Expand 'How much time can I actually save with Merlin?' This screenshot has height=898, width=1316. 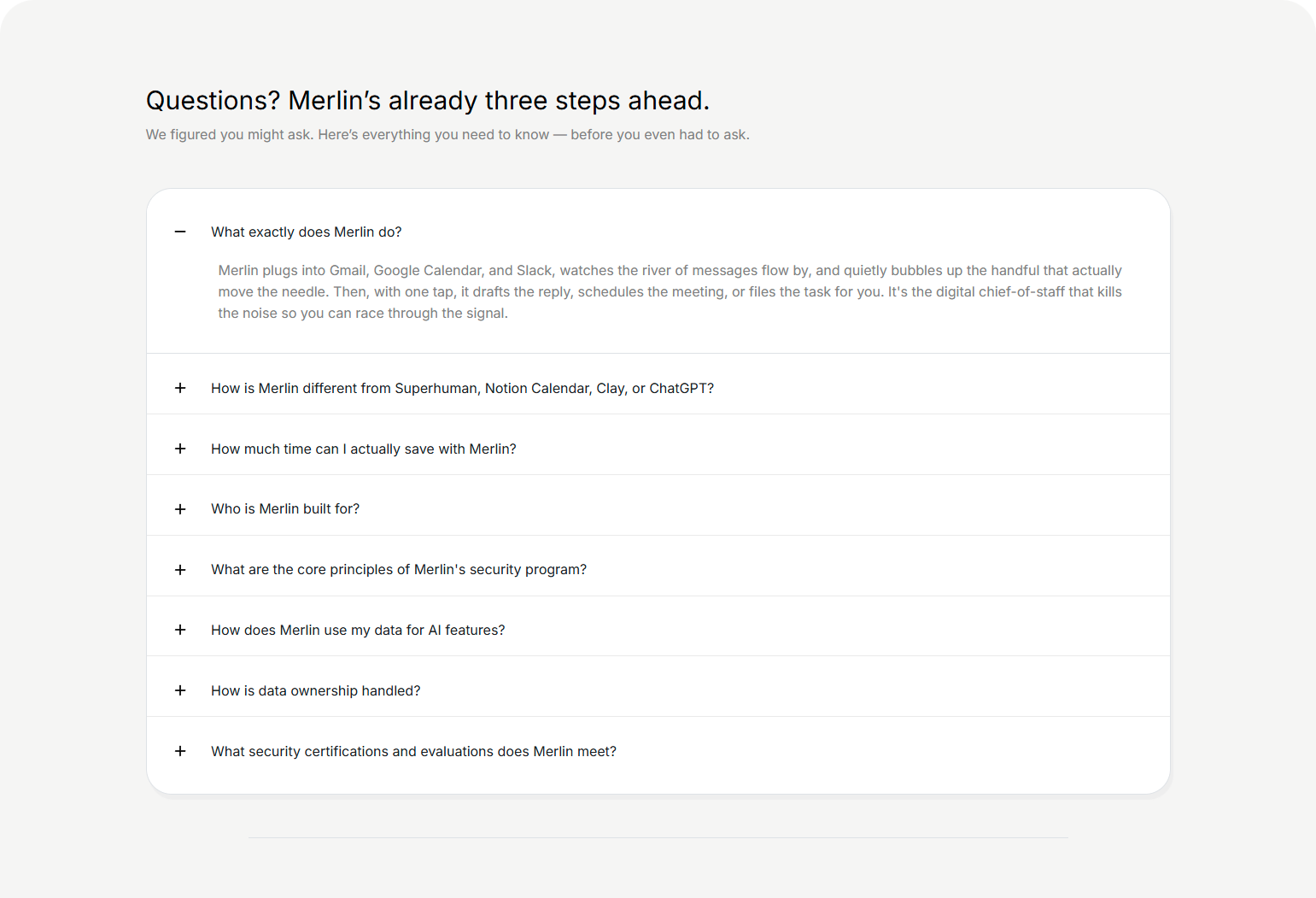pyautogui.click(x=364, y=449)
